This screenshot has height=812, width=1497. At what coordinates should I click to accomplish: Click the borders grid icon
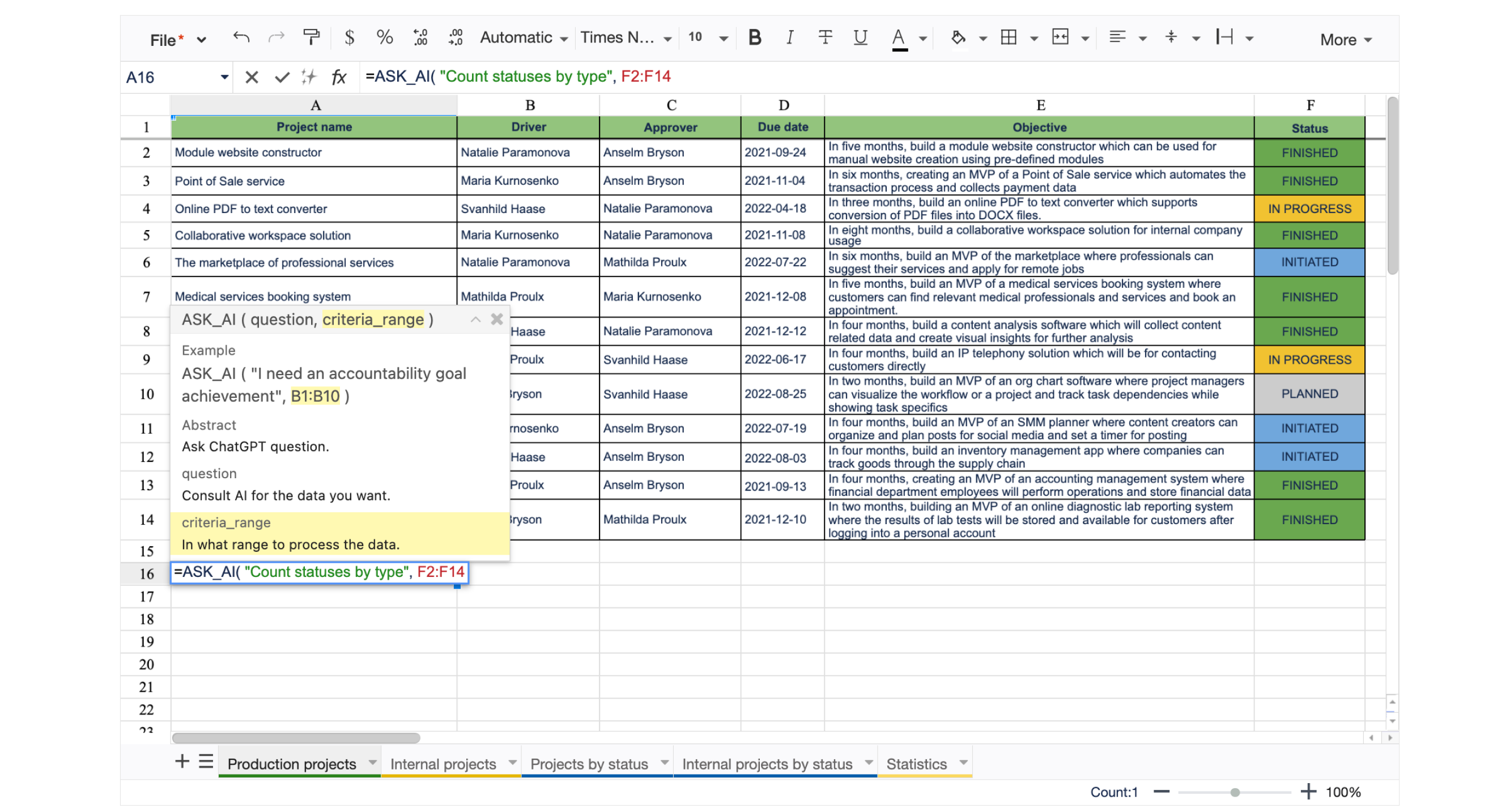[x=1009, y=38]
